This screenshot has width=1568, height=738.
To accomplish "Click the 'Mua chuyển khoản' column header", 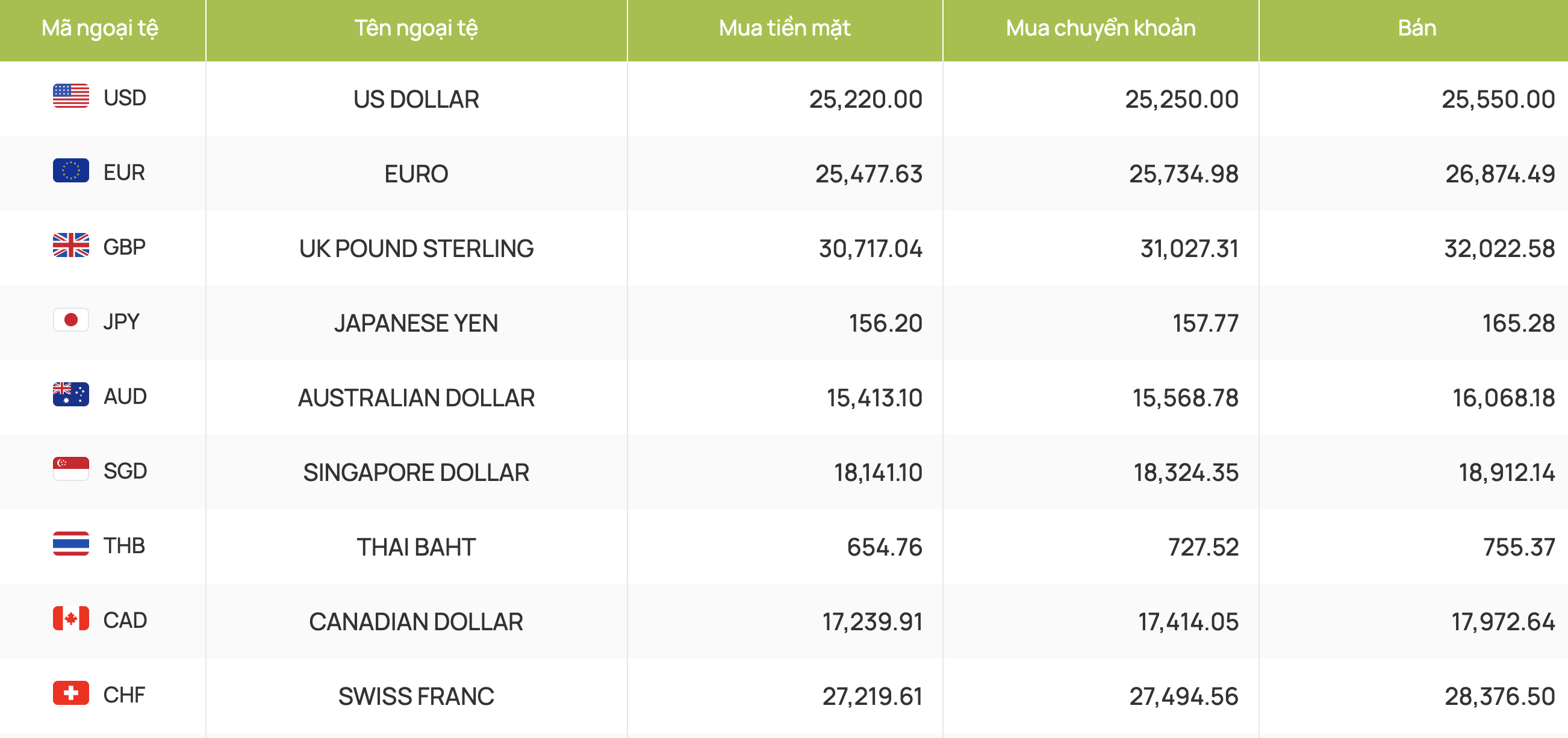I will [x=1100, y=29].
